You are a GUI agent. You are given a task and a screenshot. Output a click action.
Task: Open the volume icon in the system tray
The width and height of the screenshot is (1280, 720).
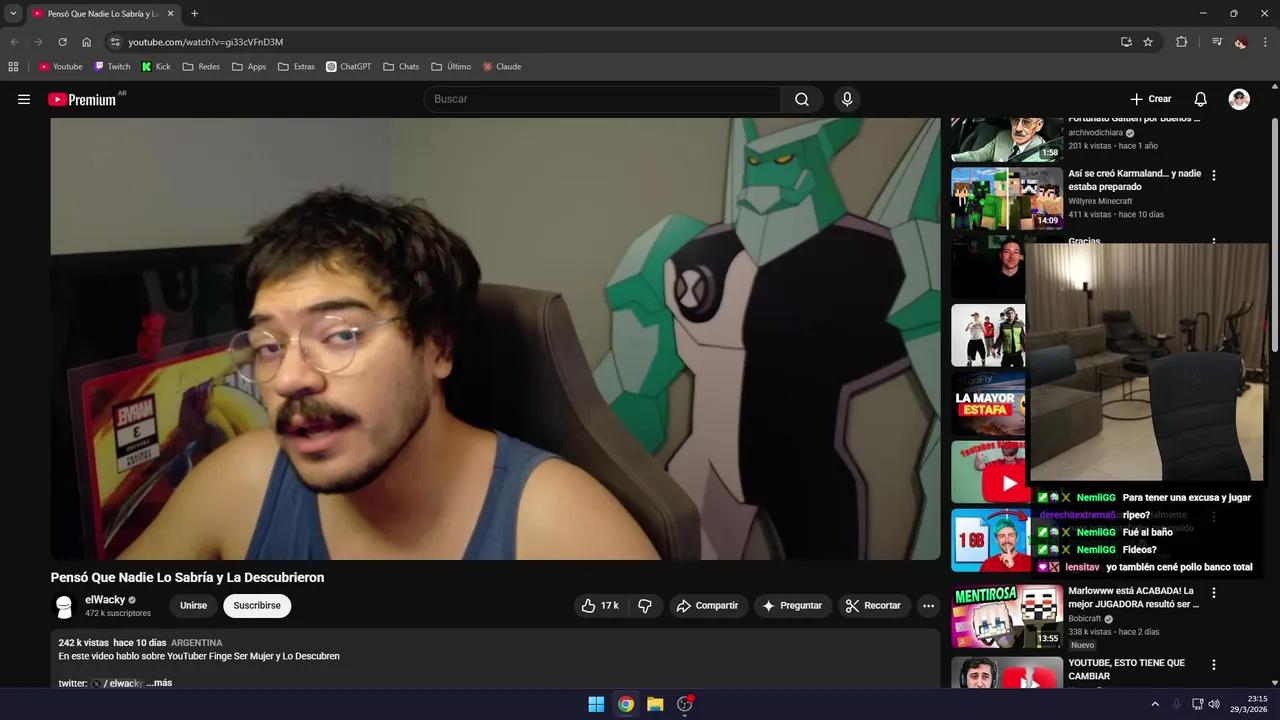(x=1214, y=704)
